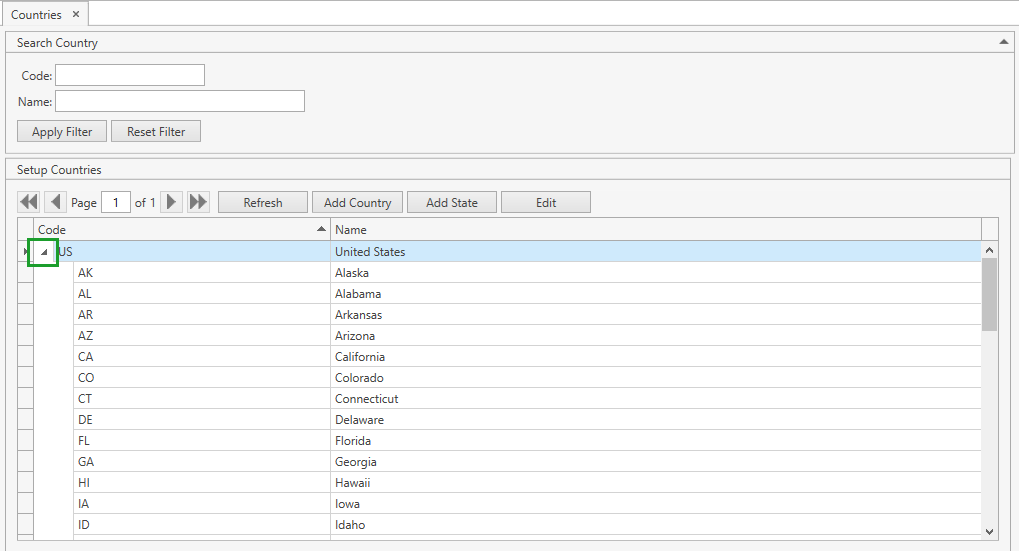This screenshot has height=551, width=1019.
Task: Collapse the US country row
Action: [x=43, y=252]
